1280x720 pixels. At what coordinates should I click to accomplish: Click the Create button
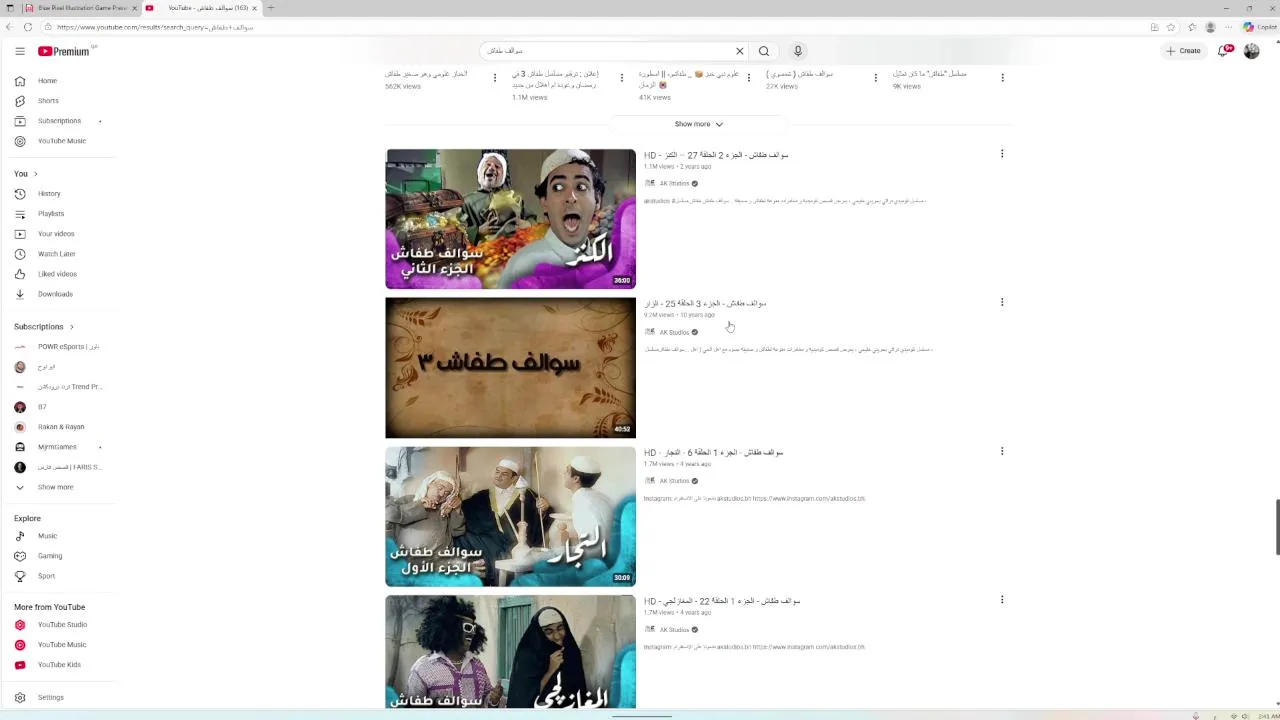pos(1183,51)
